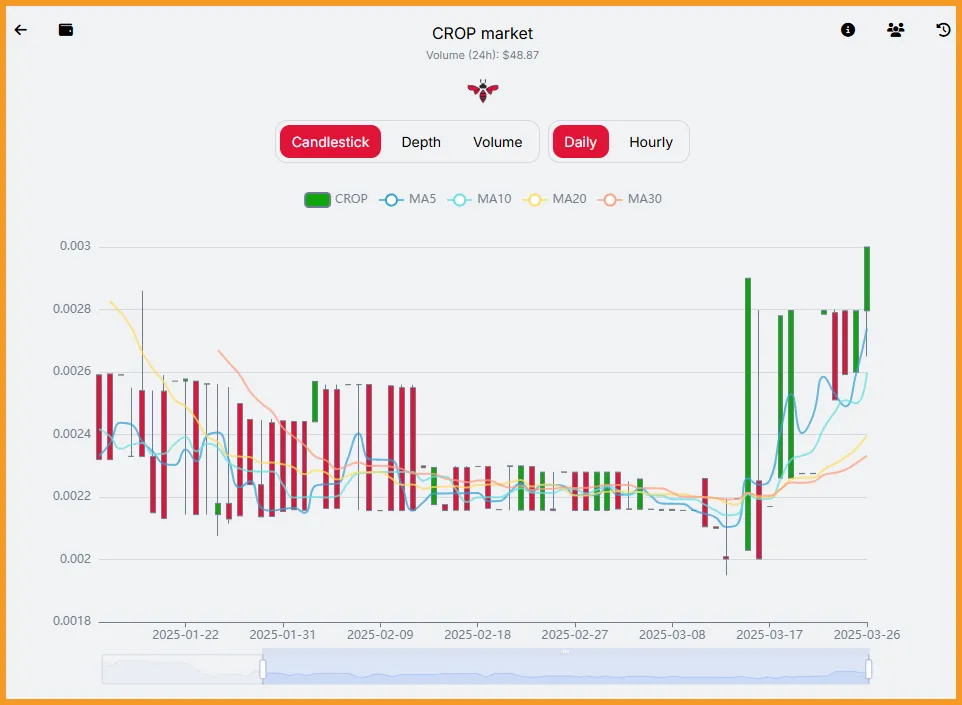Viewport: 962px width, 705px height.
Task: Click the 0.003 y-axis label
Action: 75,246
